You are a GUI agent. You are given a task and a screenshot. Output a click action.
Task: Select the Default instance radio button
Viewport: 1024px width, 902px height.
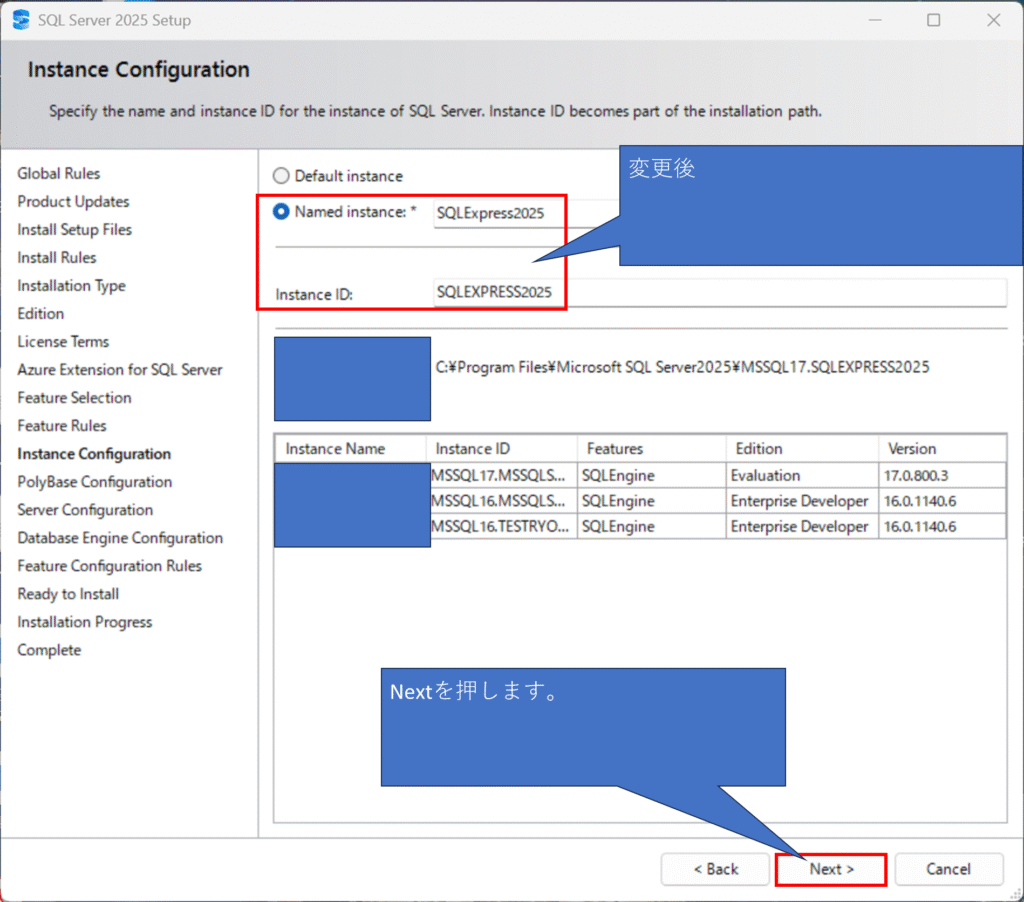coord(281,176)
